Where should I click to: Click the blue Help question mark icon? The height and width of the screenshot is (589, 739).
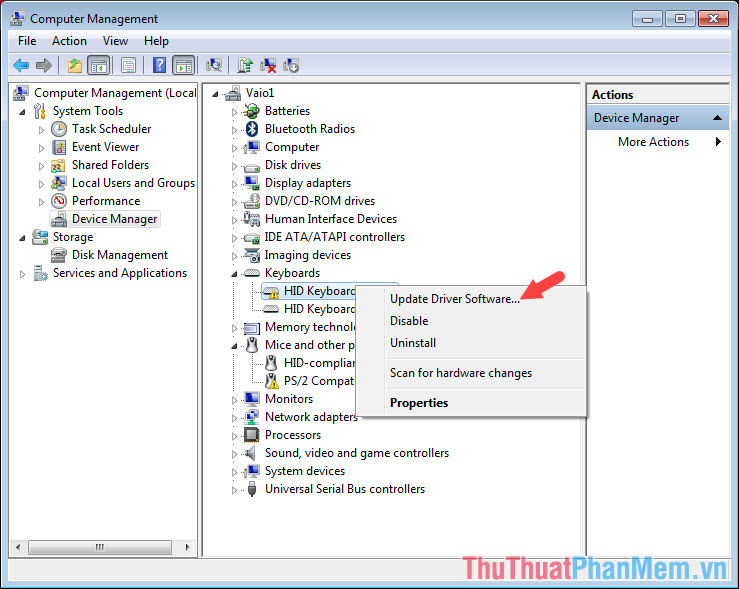[159, 65]
